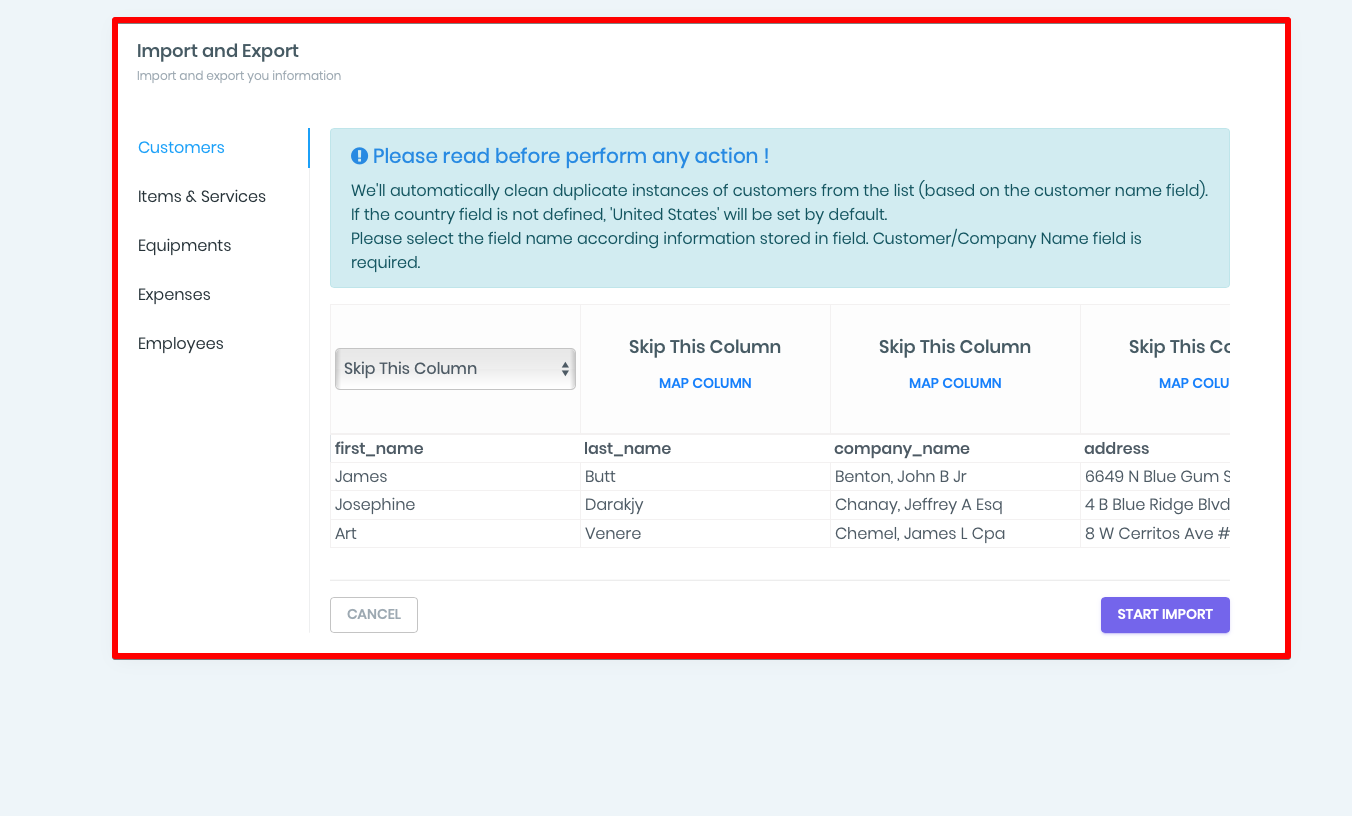1352x816 pixels.
Task: Open the Items & Services section
Action: pos(202,197)
